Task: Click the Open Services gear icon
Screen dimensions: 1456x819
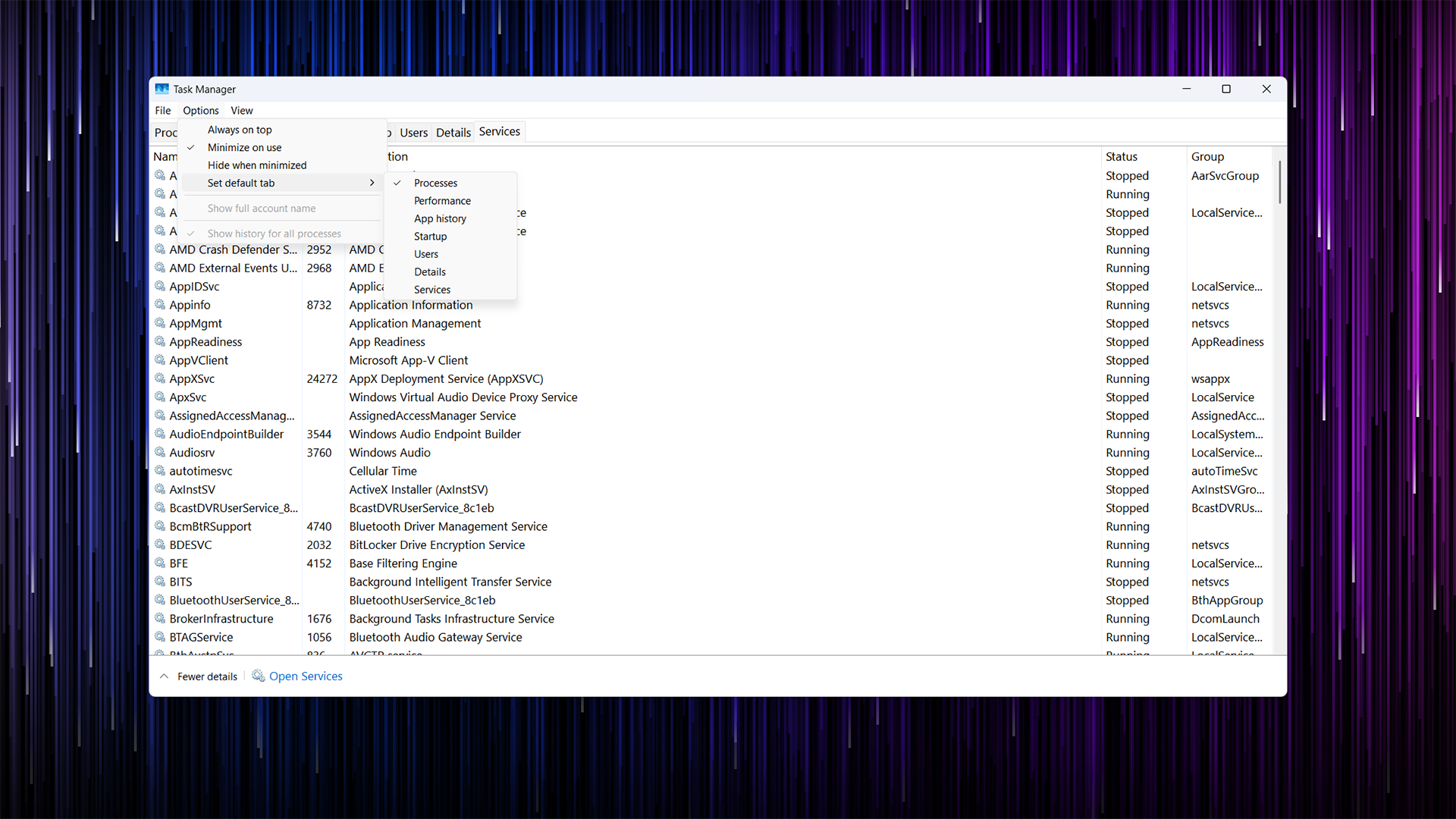Action: 259,675
